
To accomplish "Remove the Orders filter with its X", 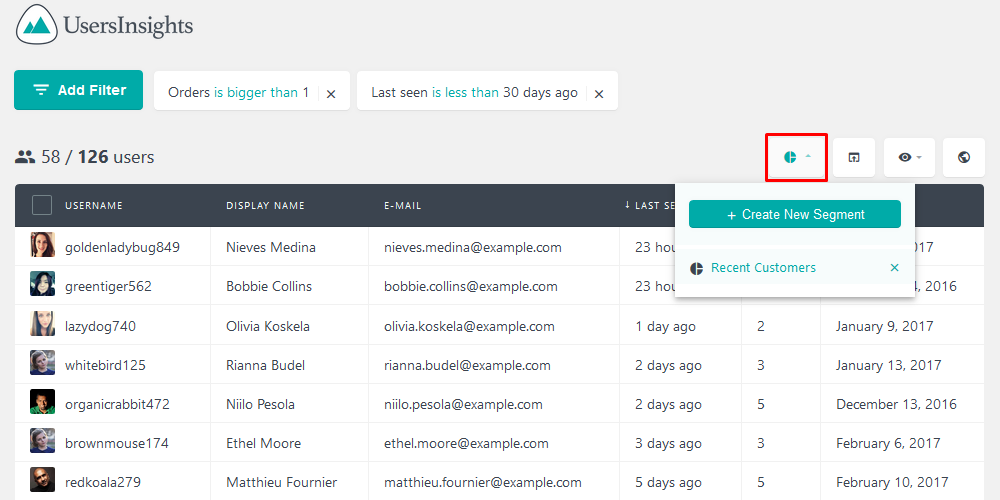I will 331,94.
